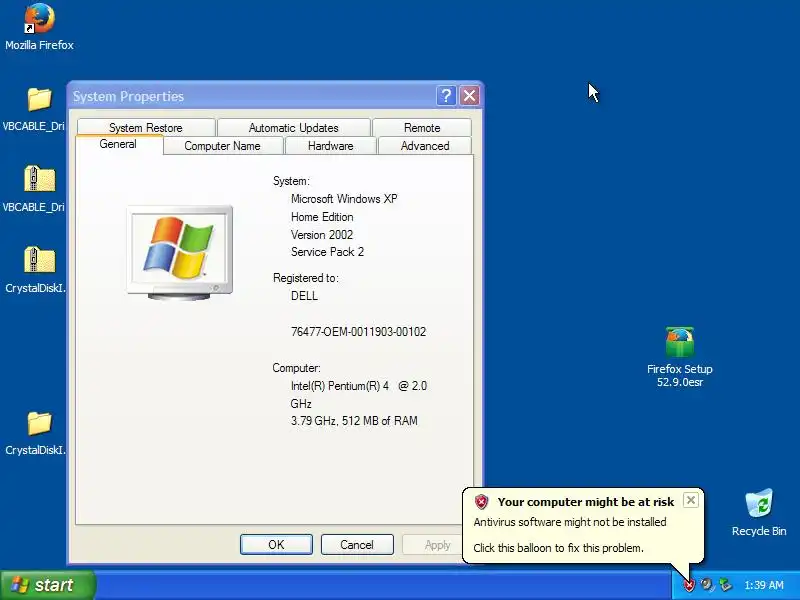Image resolution: width=800 pixels, height=600 pixels.
Task: Open the Computer Name tab
Action: pyautogui.click(x=222, y=146)
